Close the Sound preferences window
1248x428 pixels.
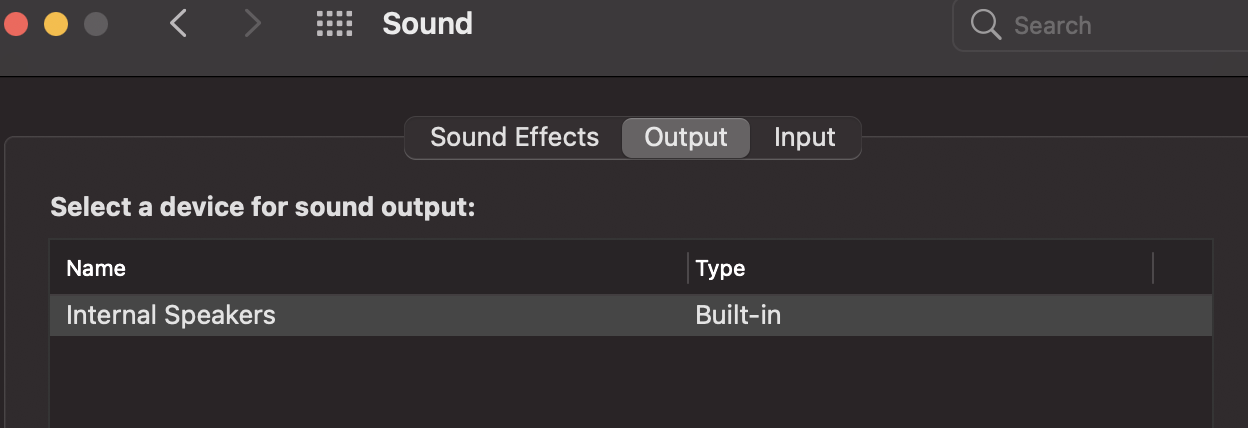(15, 24)
